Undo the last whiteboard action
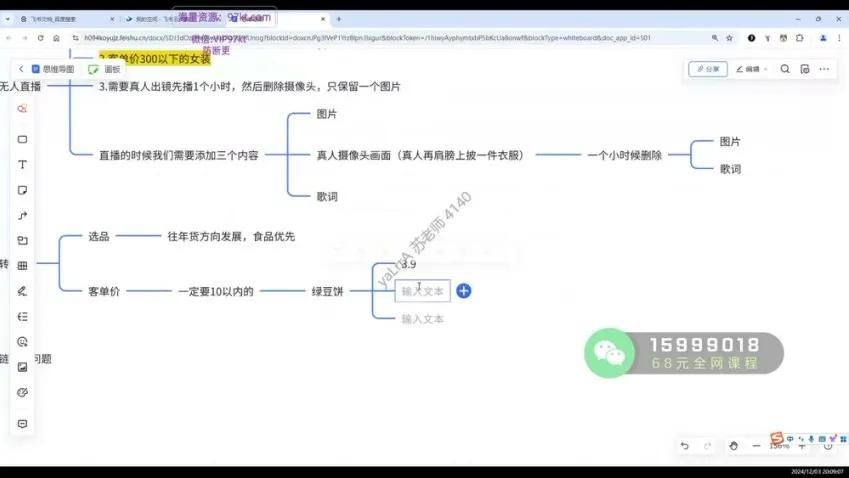This screenshot has width=849, height=478. click(684, 446)
